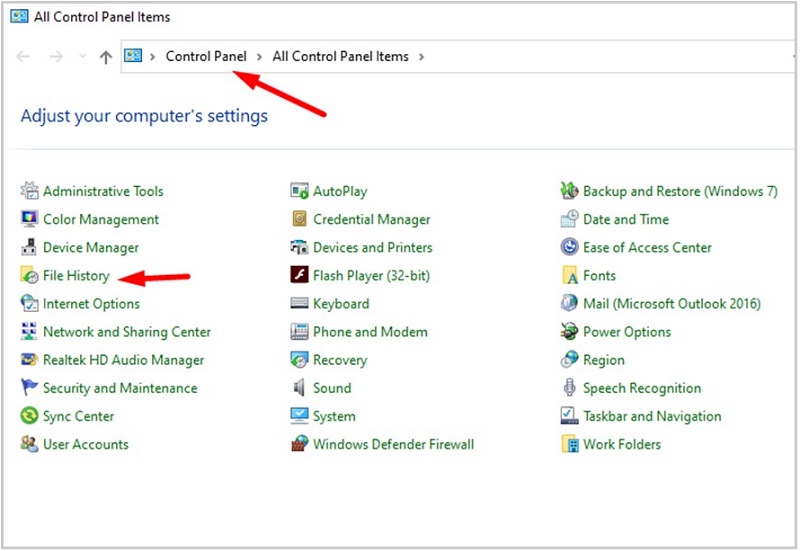The width and height of the screenshot is (800, 551).
Task: Expand the chevron after All Control Panel Items
Action: [421, 57]
